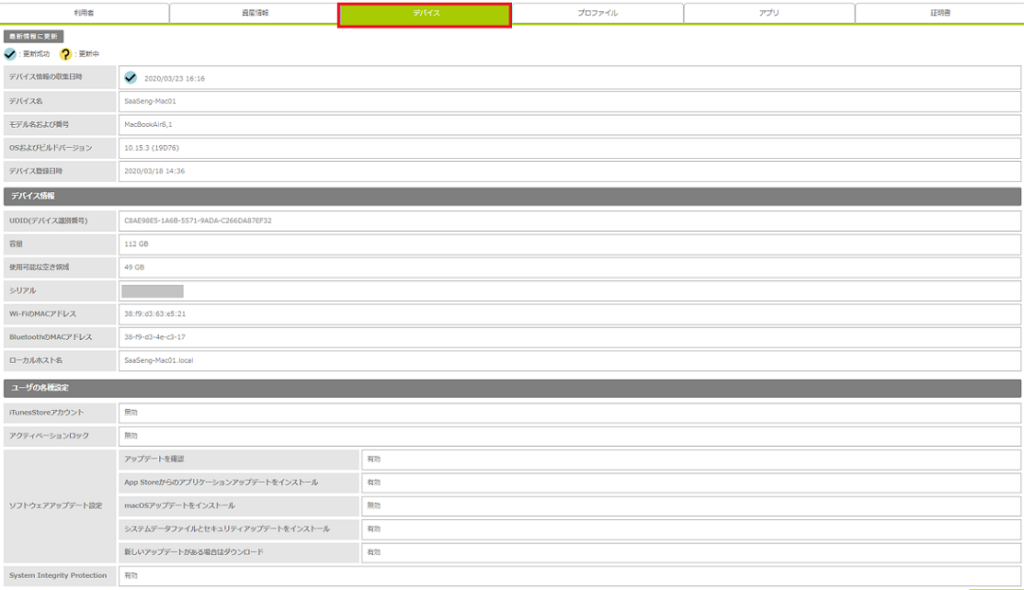
Task: Open the プロファイル tab
Action: [x=597, y=14]
